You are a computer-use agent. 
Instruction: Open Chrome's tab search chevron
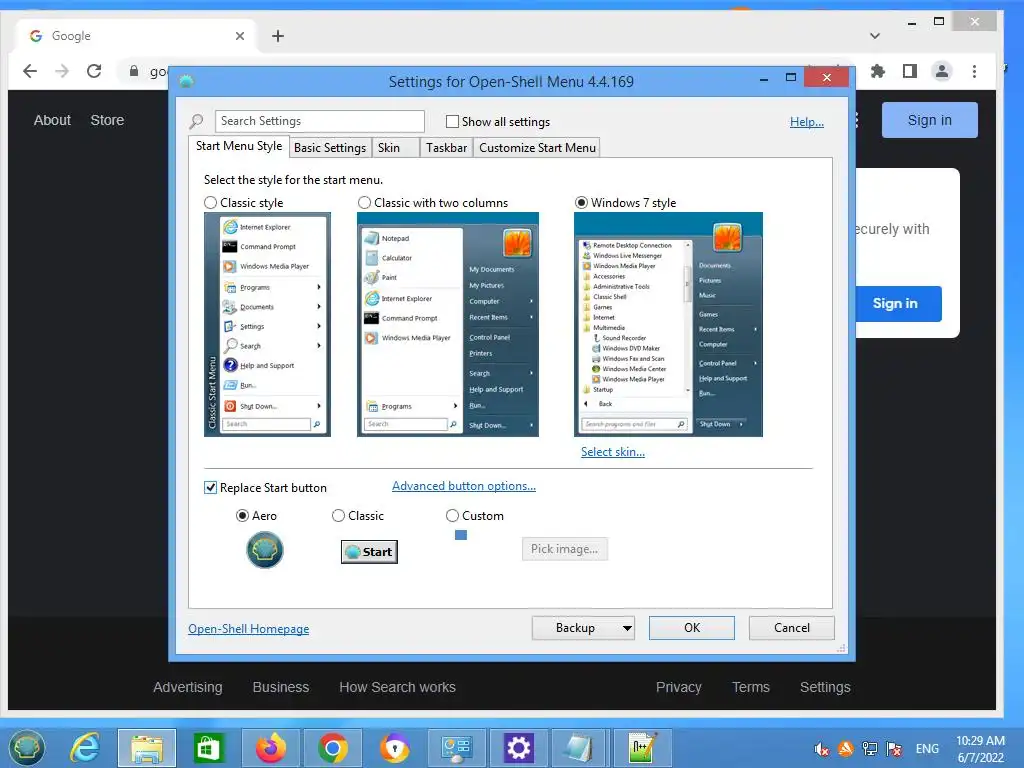coord(875,36)
